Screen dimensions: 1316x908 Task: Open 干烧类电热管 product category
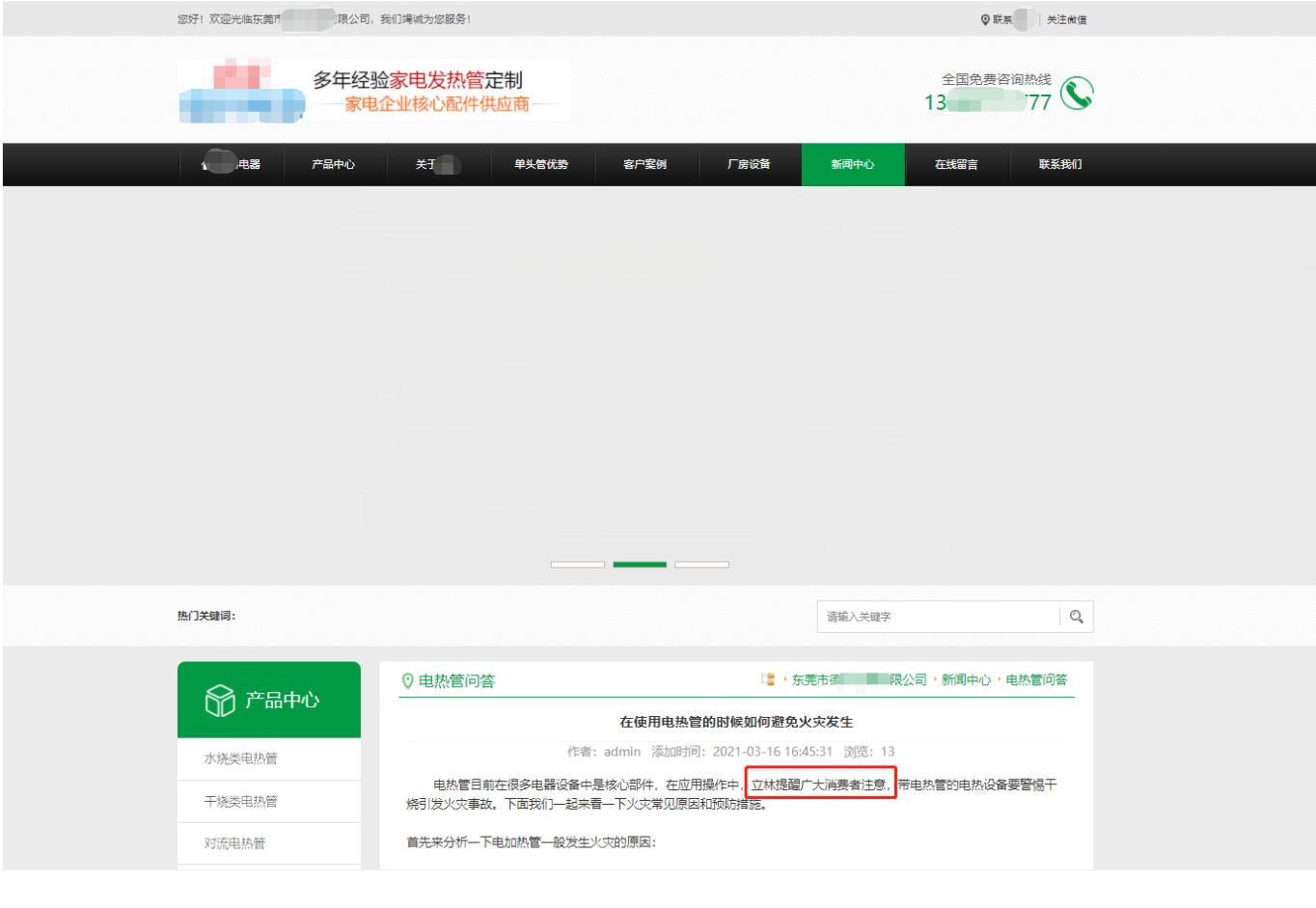pos(240,801)
